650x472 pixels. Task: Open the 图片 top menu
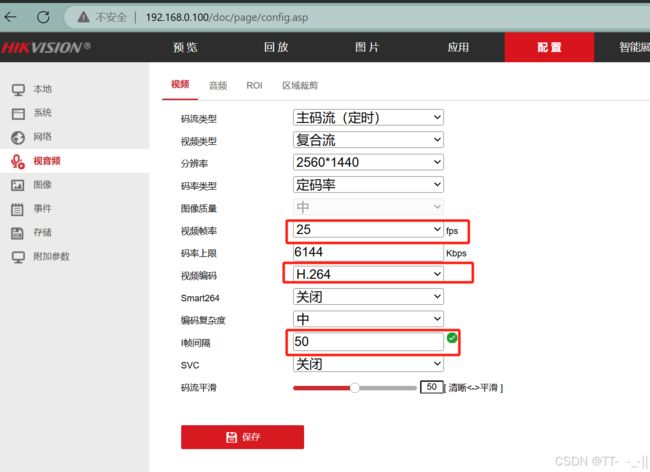[367, 47]
